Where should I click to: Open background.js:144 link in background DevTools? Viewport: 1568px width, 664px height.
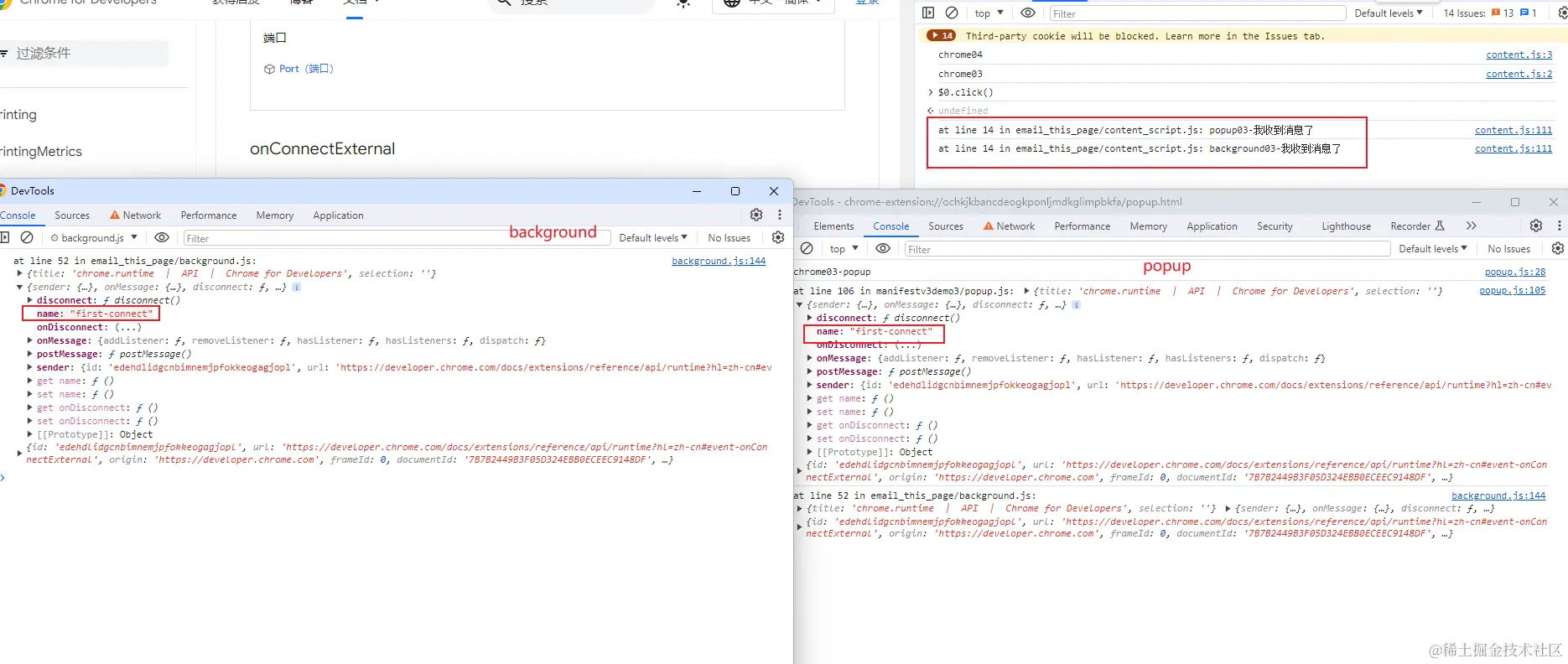[719, 261]
